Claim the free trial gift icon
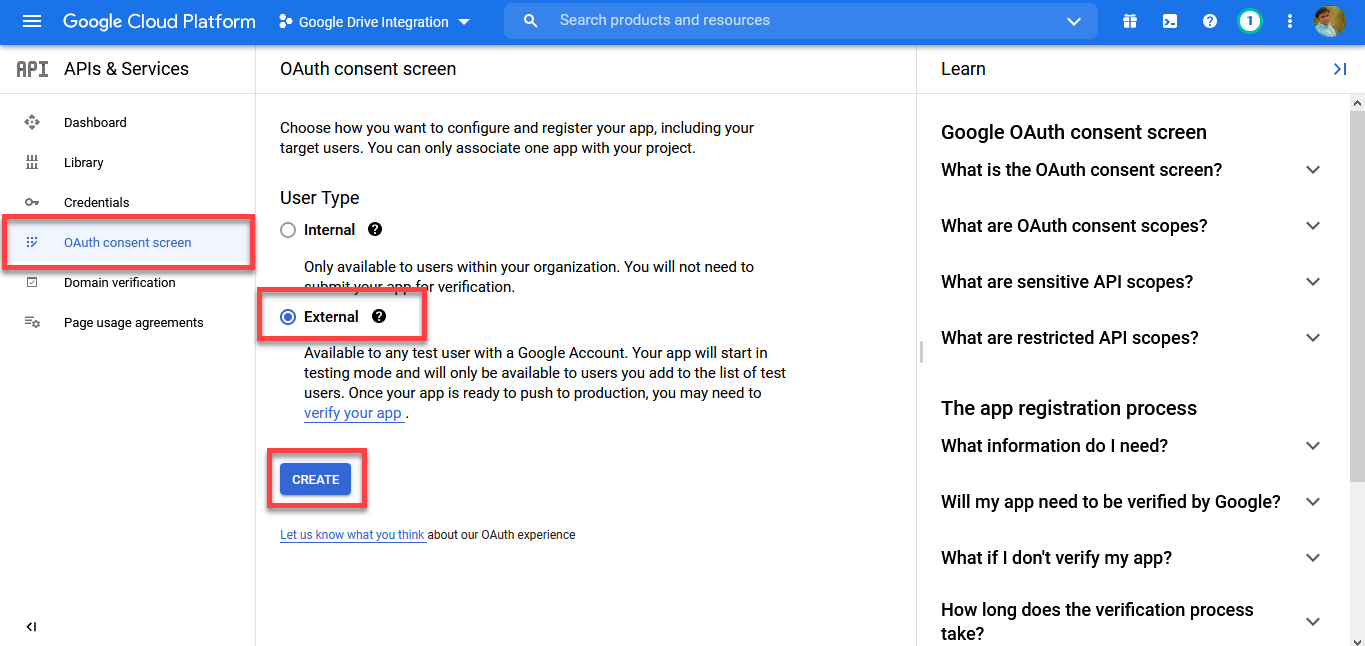The image size is (1365, 646). tap(1130, 21)
